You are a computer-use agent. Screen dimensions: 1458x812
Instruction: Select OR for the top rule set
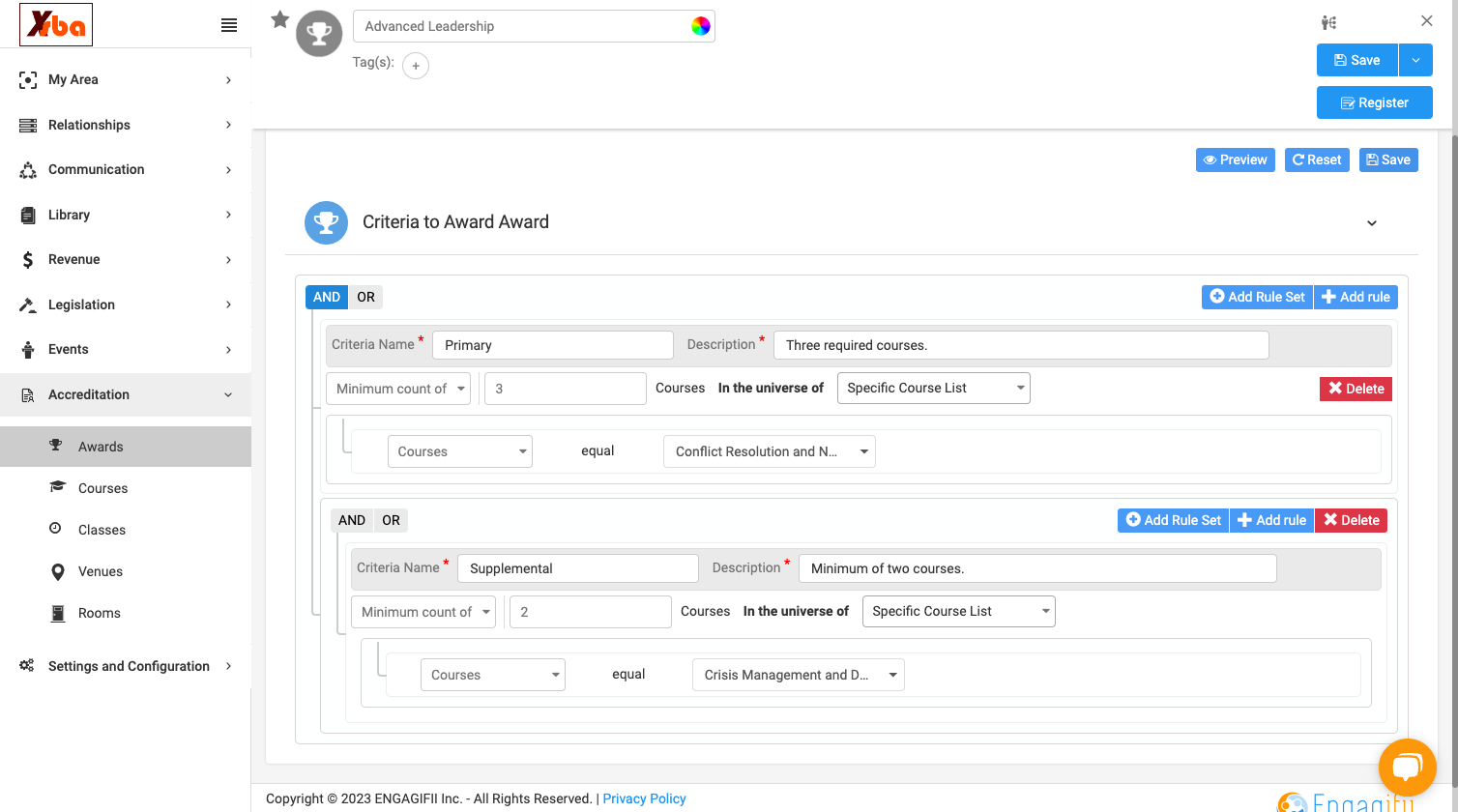(365, 297)
